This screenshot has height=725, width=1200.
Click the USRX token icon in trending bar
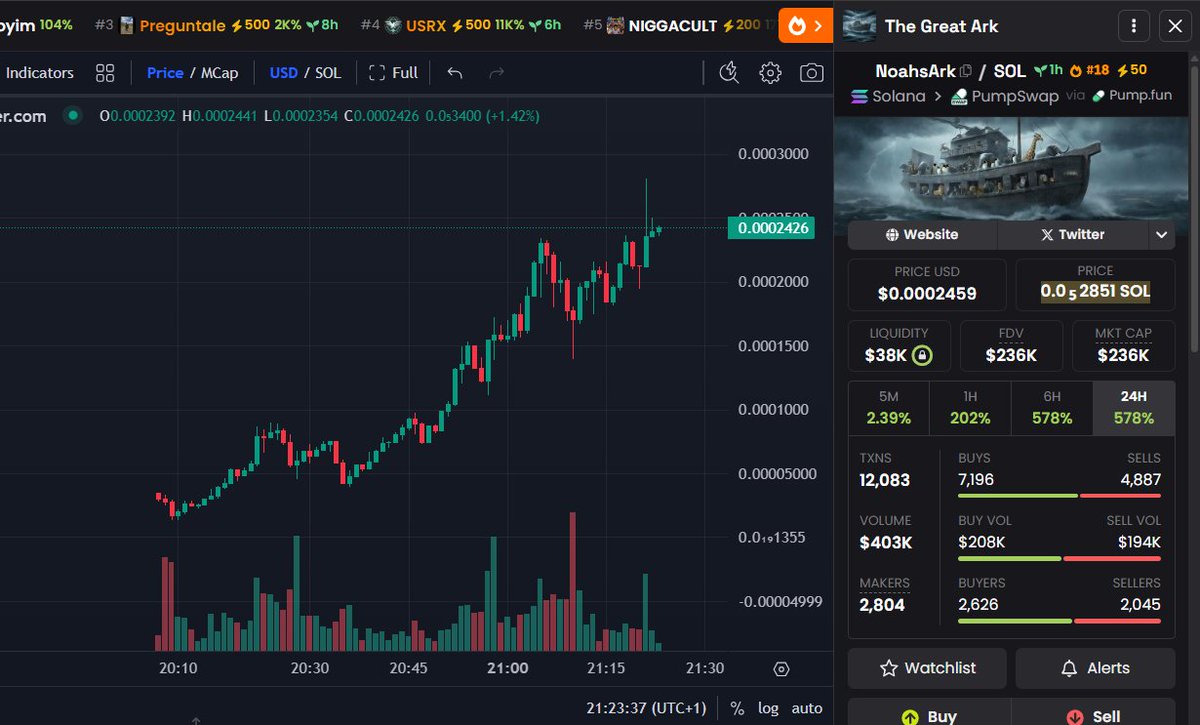point(392,25)
